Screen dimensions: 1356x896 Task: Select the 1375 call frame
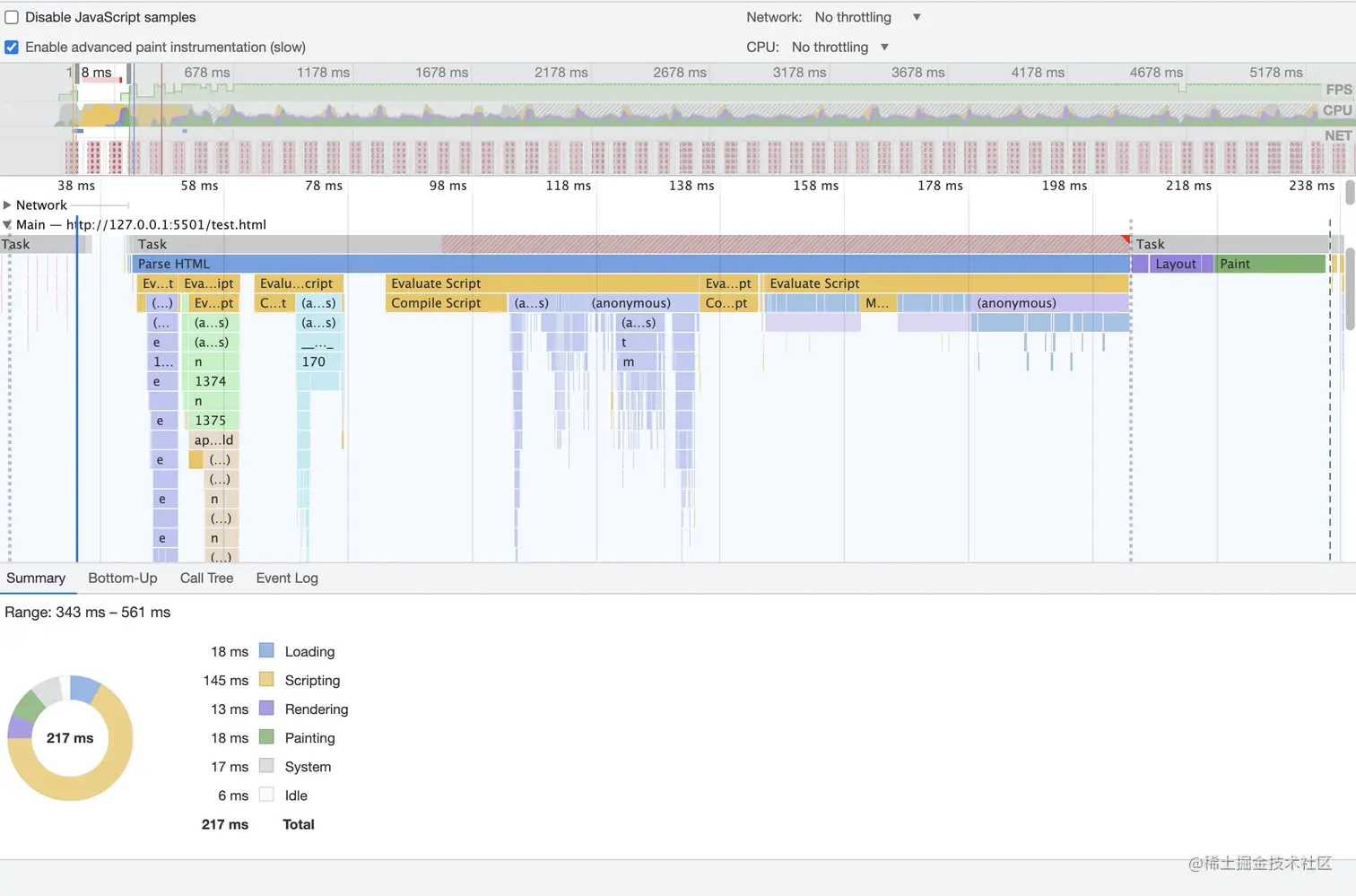[213, 421]
